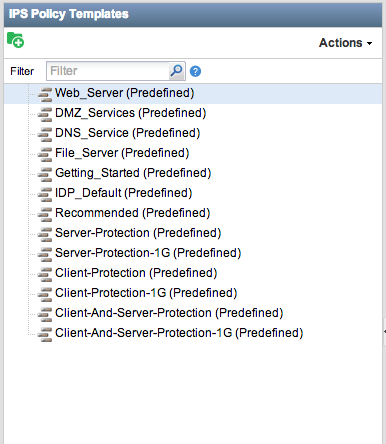Screen dimensions: 386x444
Task: Click the magnifier search icon in Filter
Action: coord(177,71)
